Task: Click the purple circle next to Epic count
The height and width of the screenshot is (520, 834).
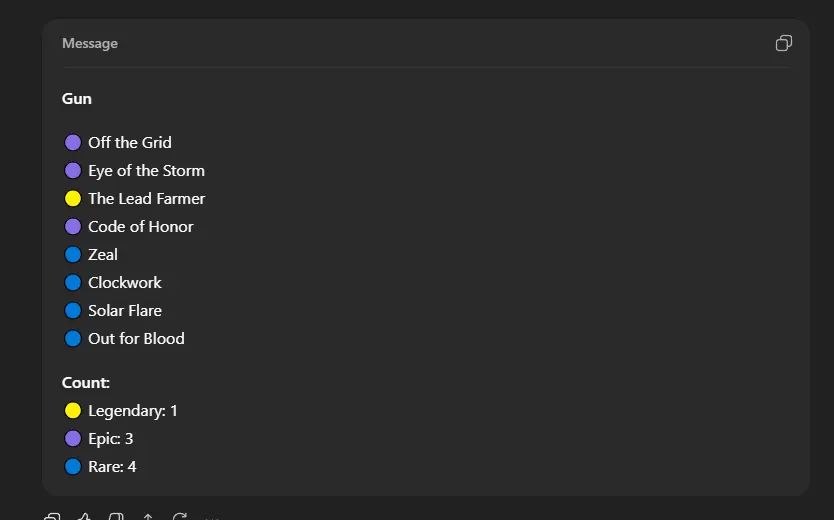Action: click(x=73, y=439)
